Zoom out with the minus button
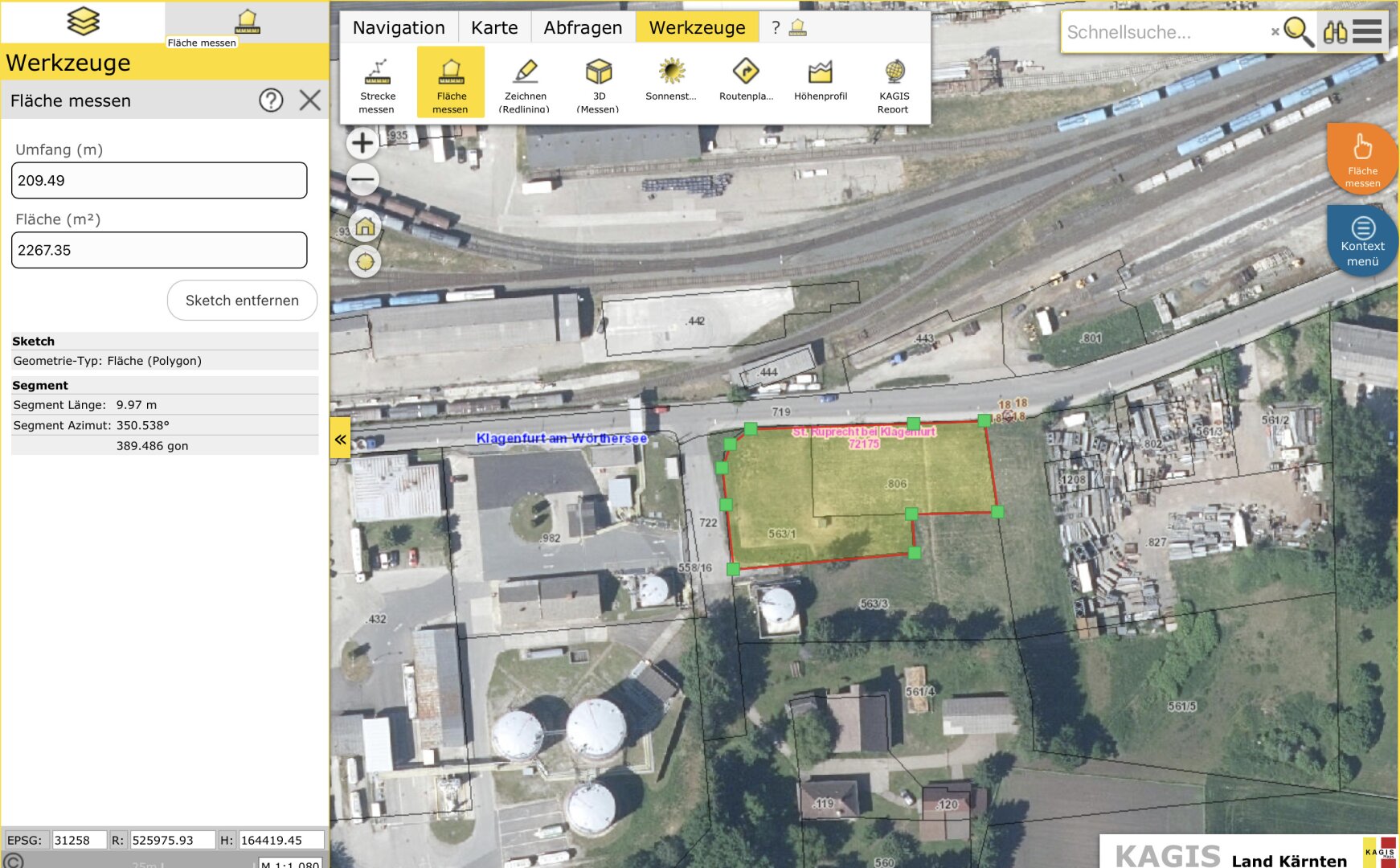 (x=363, y=179)
